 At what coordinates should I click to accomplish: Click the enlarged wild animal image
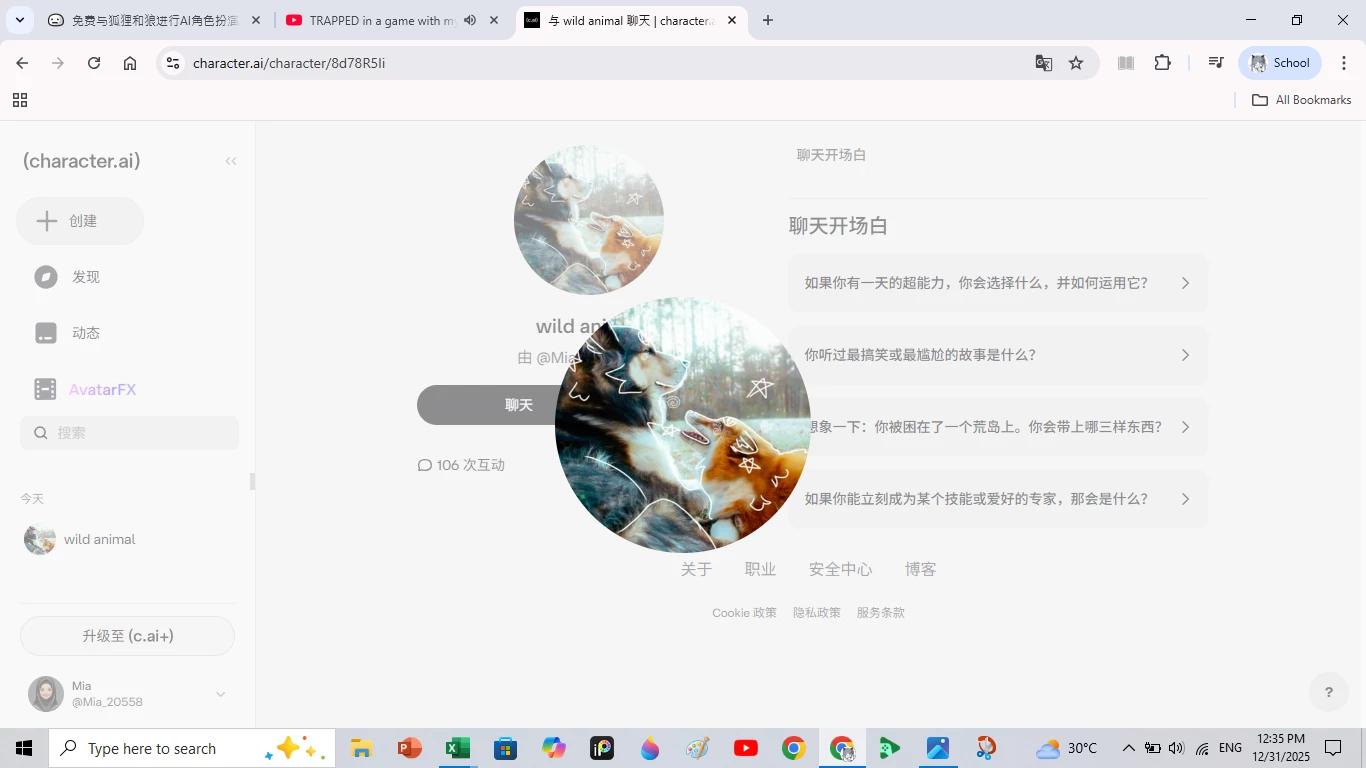[683, 425]
